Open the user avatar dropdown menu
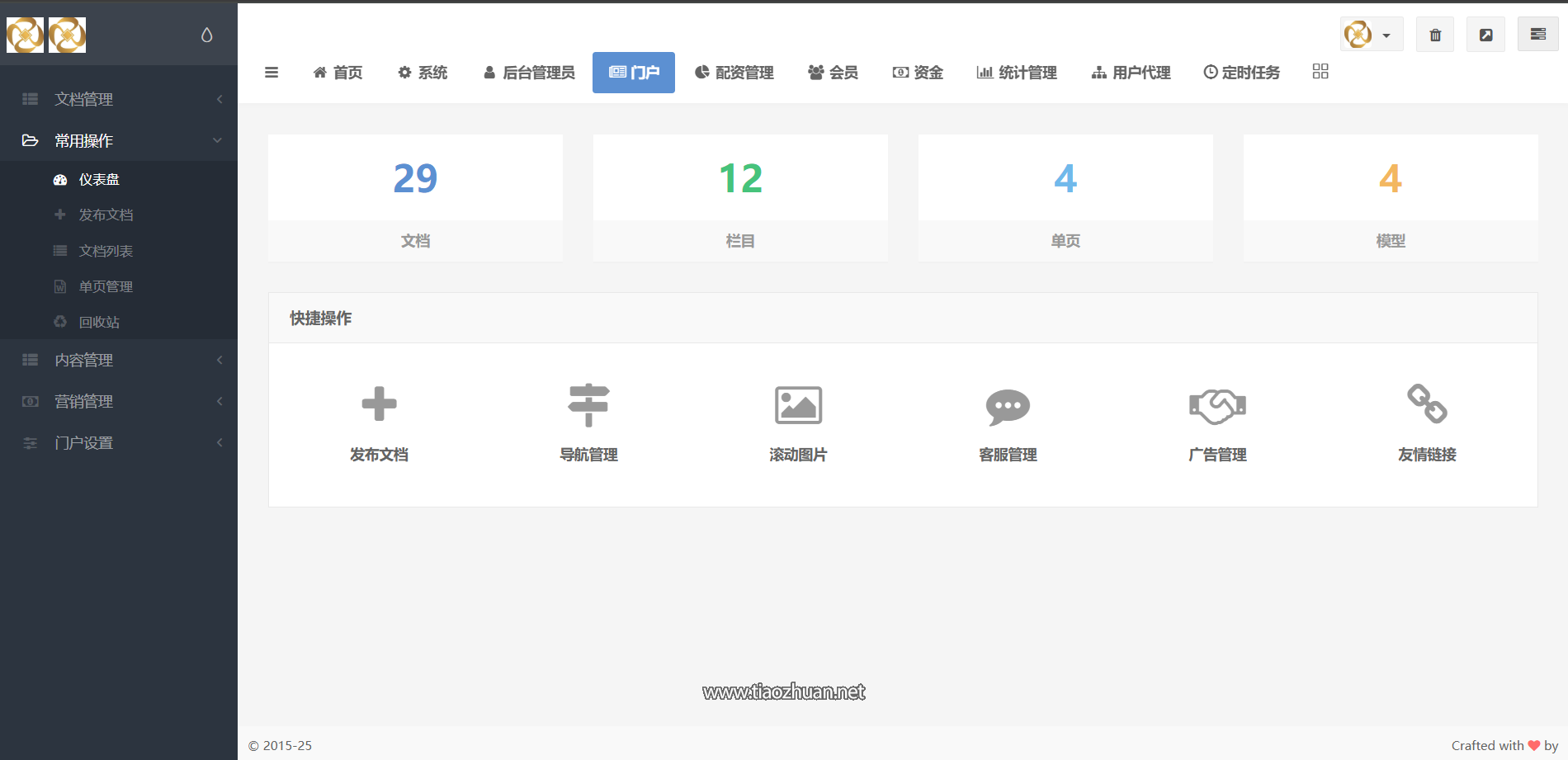 point(1371,35)
